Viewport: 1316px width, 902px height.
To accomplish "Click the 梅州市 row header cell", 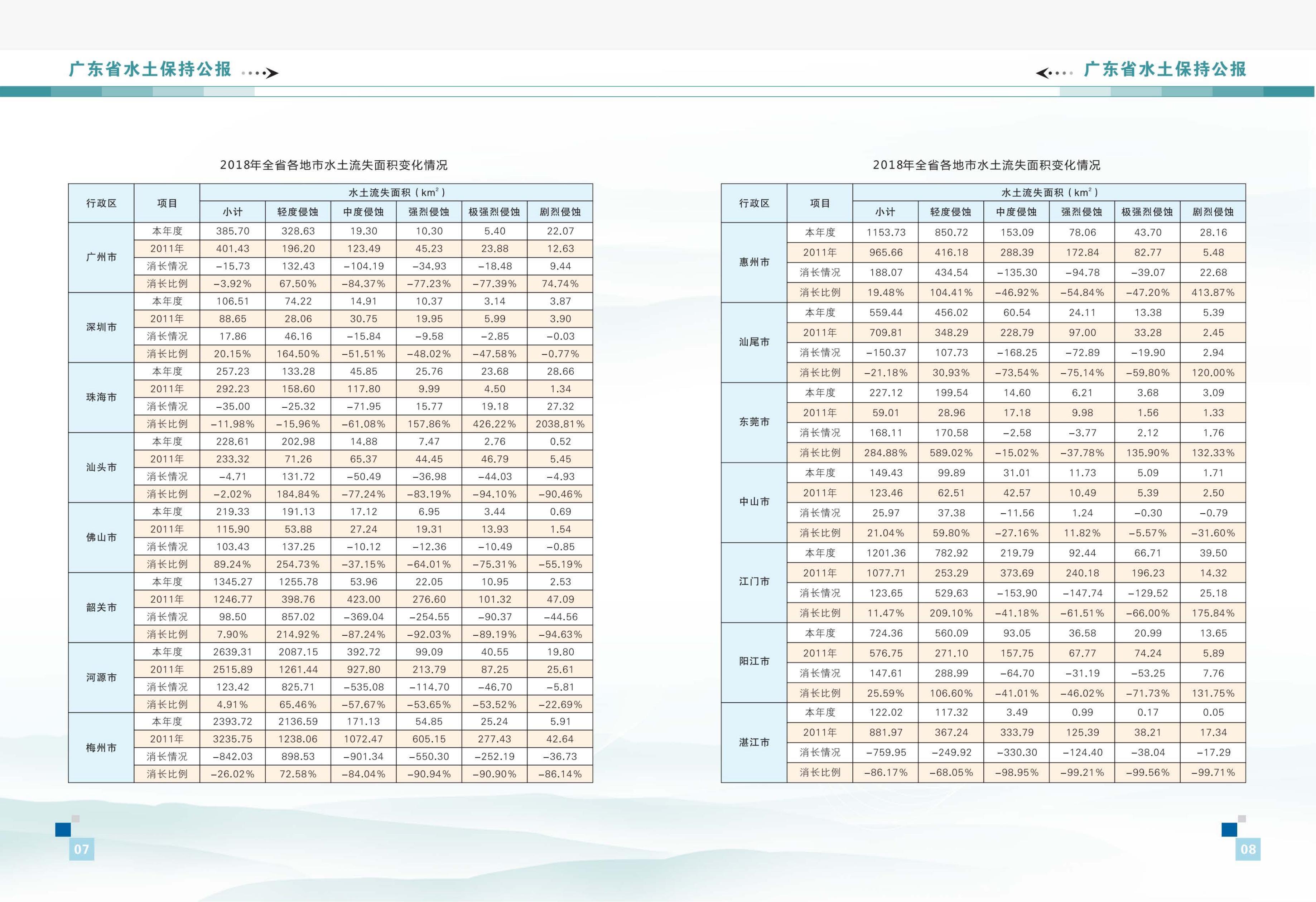I will (101, 747).
